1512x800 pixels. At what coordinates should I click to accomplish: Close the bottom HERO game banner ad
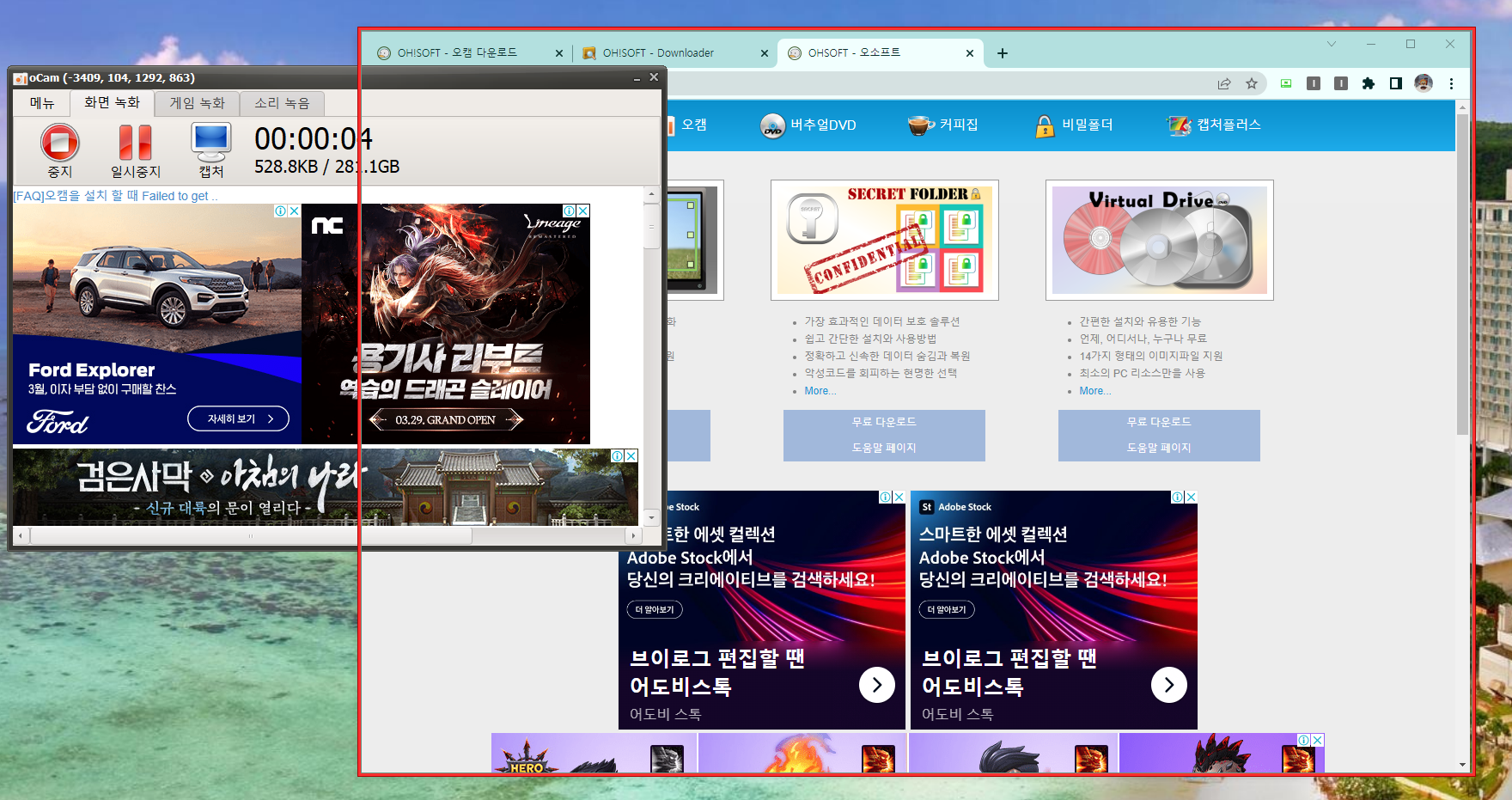coord(1318,740)
